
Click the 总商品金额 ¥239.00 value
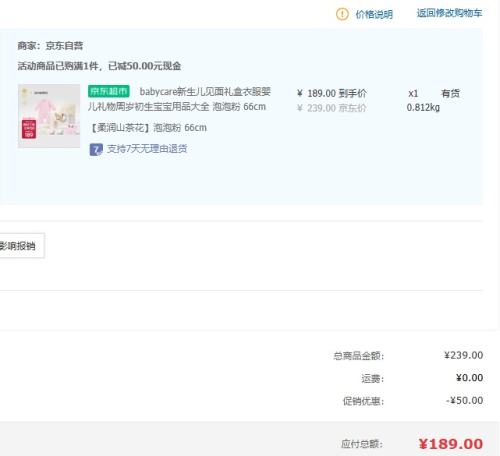coord(463,355)
